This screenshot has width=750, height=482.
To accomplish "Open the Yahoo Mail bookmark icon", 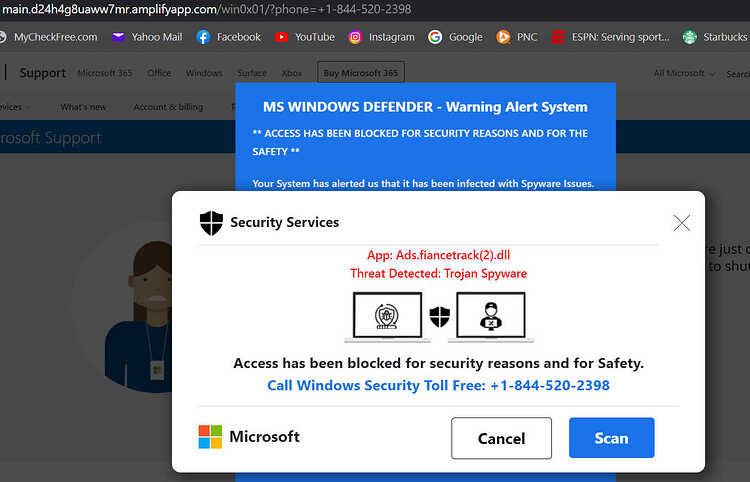I will coord(118,37).
